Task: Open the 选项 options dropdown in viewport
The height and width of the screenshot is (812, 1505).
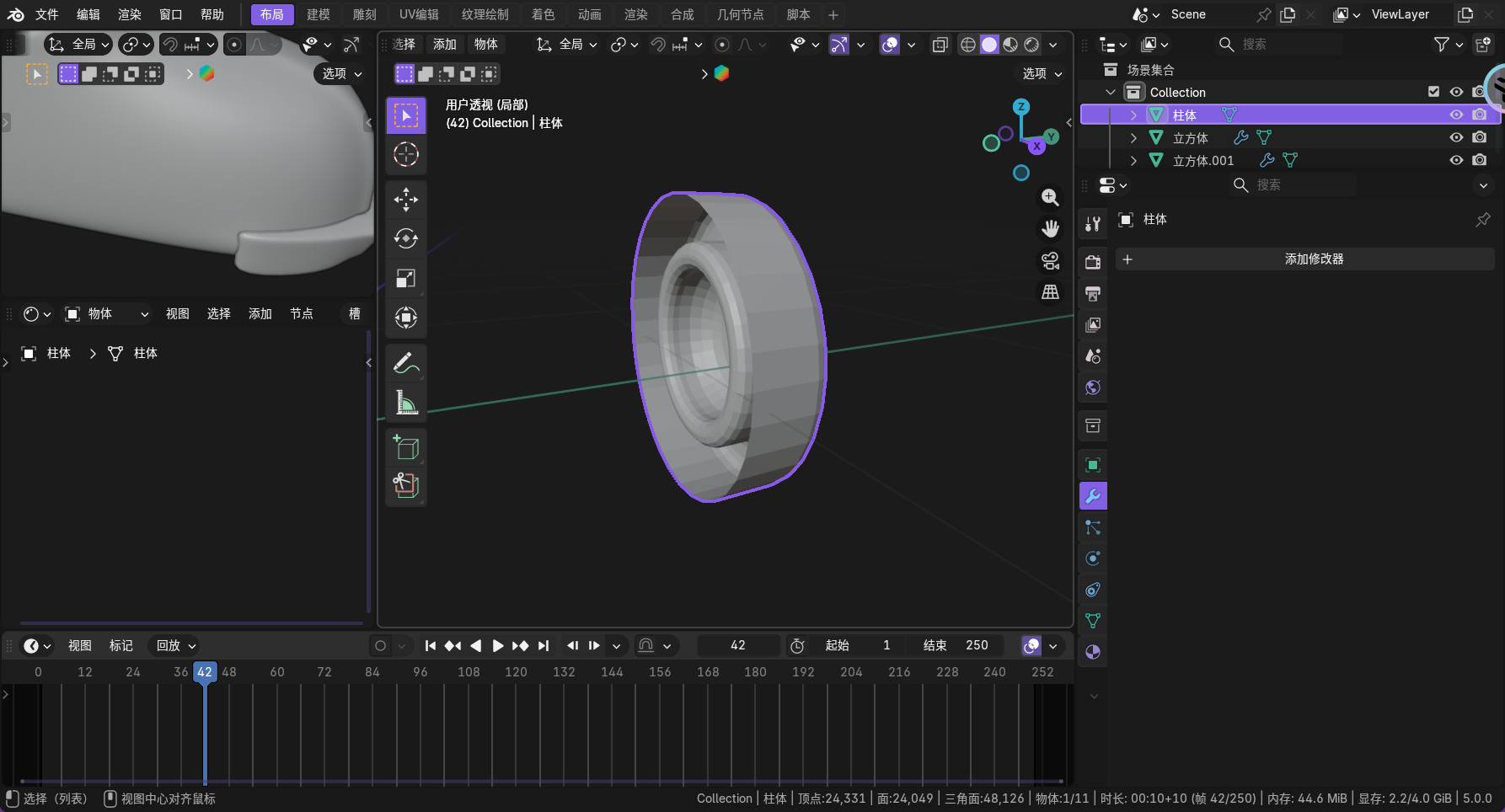Action: (x=1042, y=73)
